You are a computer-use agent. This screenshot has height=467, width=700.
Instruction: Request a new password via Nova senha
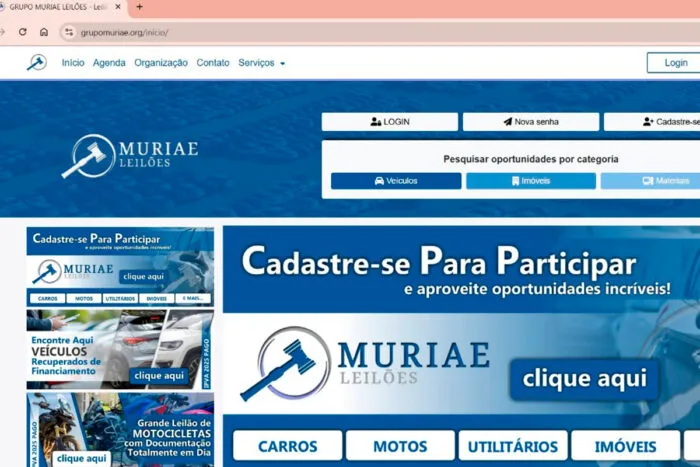531,121
